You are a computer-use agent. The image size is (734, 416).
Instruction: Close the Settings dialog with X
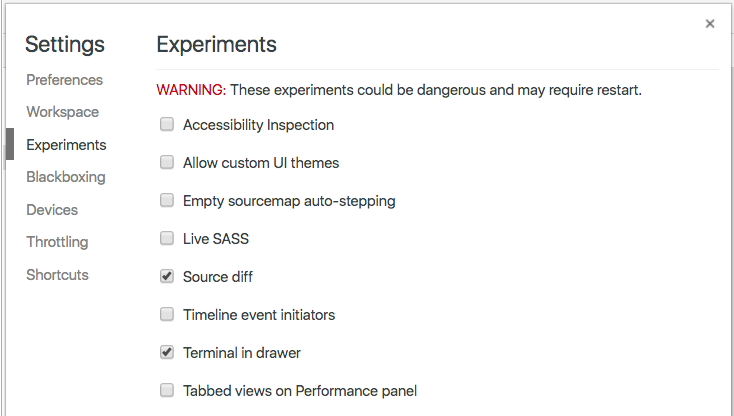point(710,24)
